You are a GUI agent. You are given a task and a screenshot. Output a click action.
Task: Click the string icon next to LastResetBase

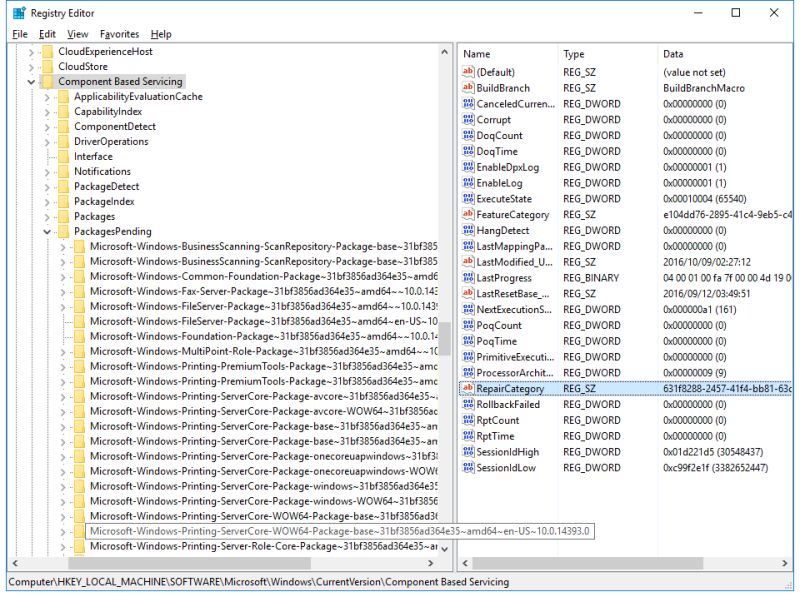coord(466,293)
